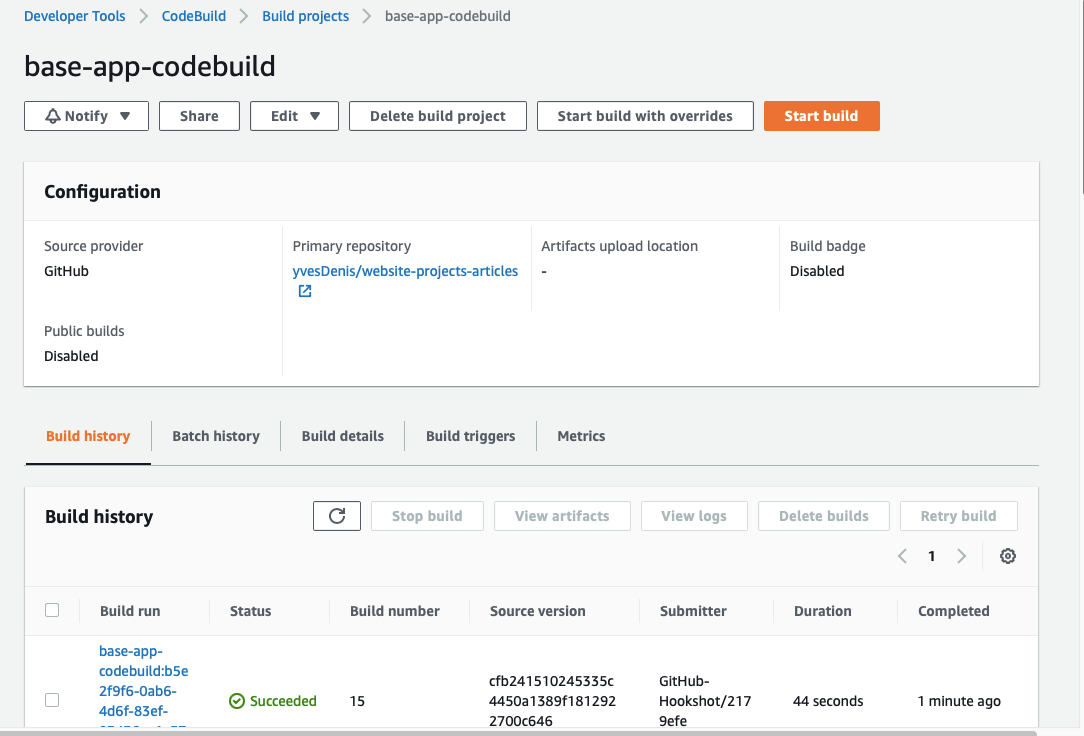Click the Build run column header
Viewport: 1084px width, 736px height.
(130, 611)
